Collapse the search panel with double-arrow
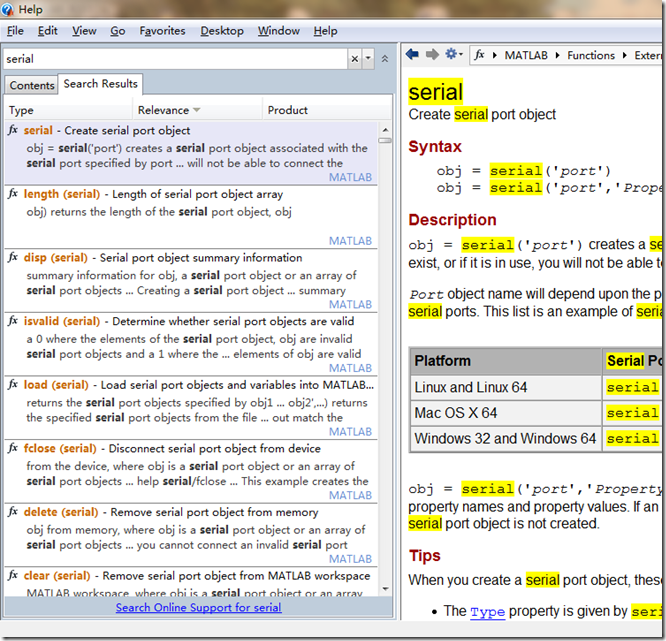 [x=384, y=59]
